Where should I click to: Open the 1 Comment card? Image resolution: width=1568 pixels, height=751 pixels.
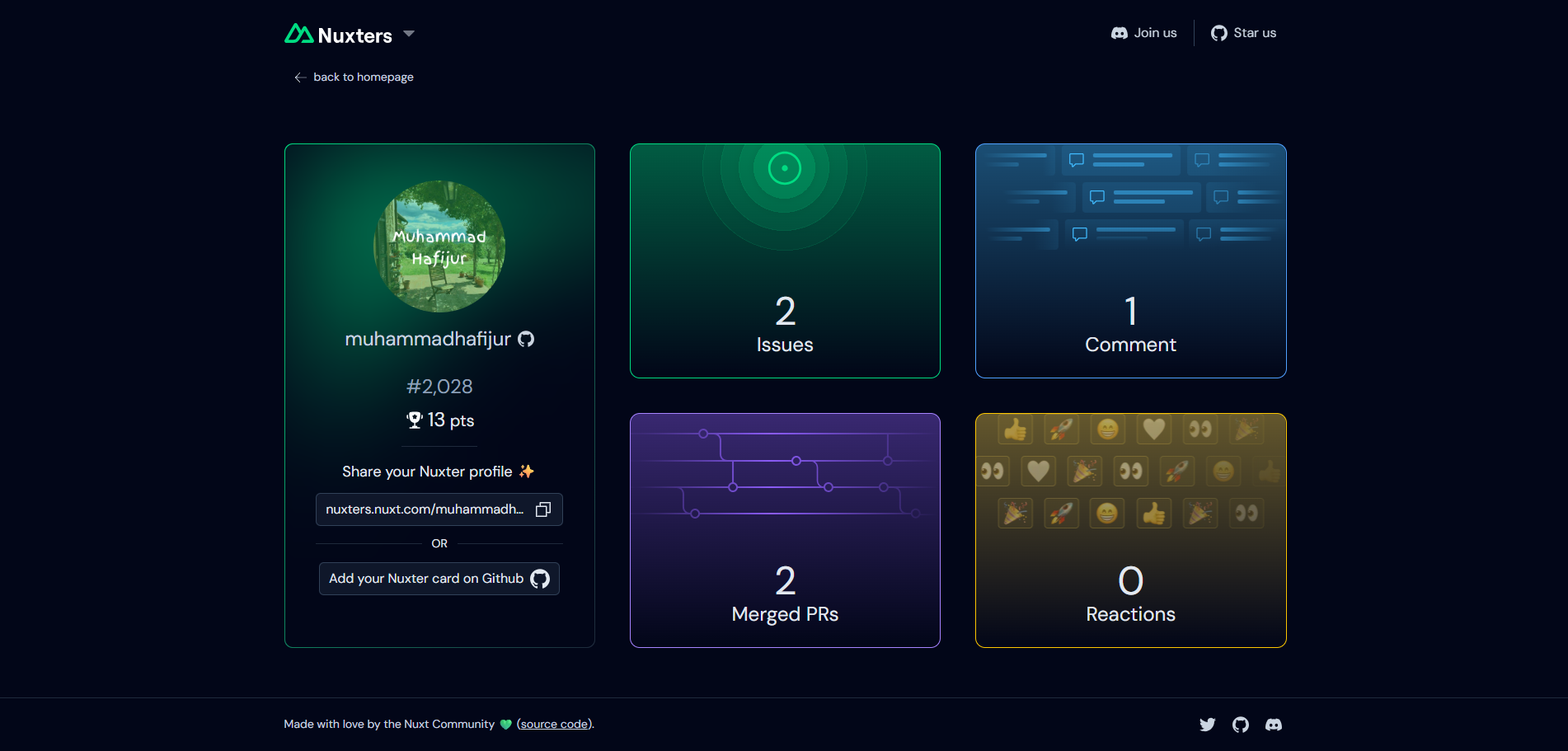[1130, 261]
